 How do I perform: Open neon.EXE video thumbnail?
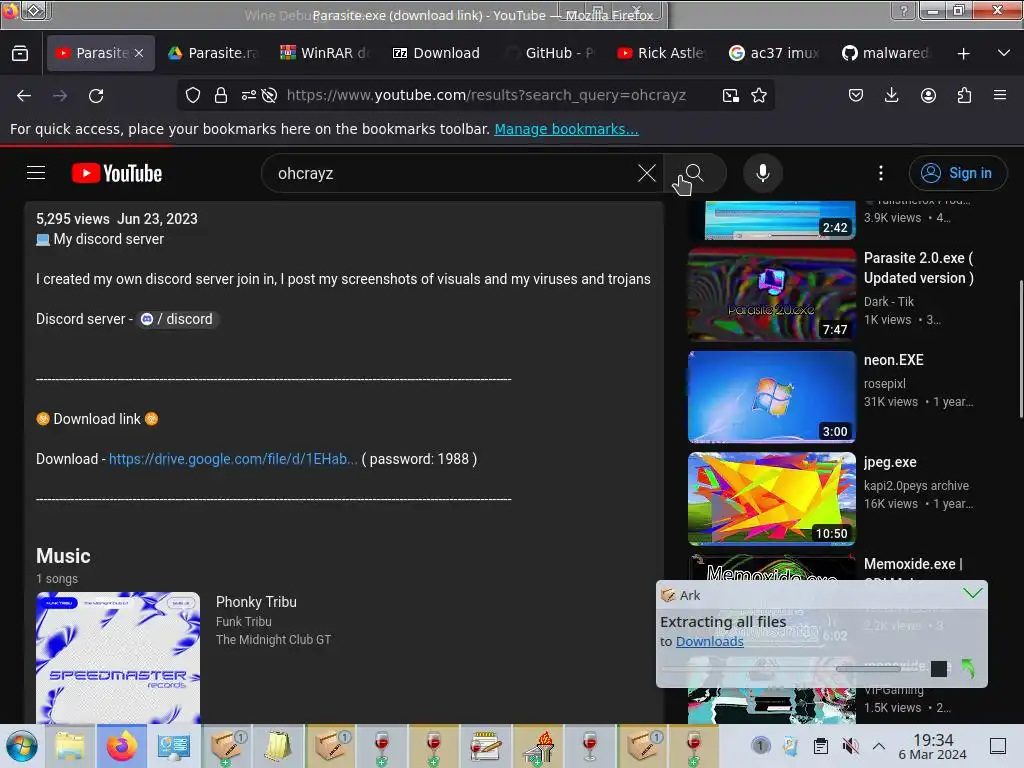771,396
